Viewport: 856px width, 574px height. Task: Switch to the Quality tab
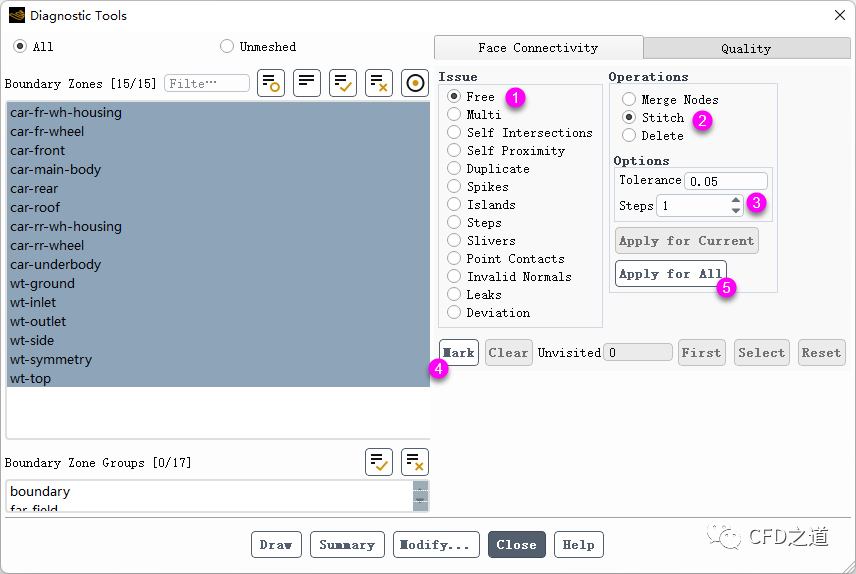[746, 48]
